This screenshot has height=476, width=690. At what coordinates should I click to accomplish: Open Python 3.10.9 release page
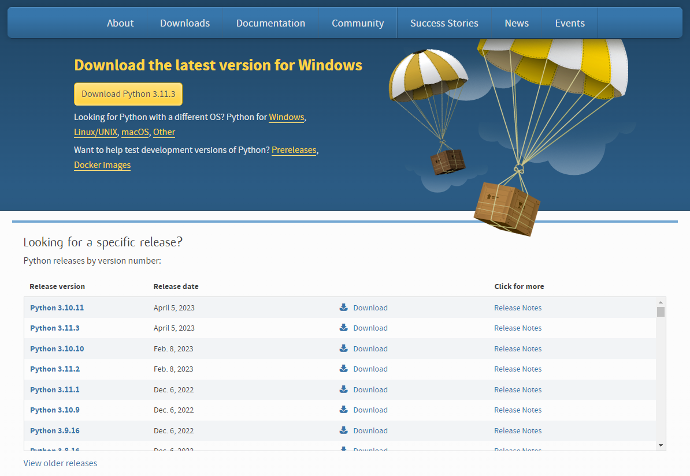[x=55, y=410]
